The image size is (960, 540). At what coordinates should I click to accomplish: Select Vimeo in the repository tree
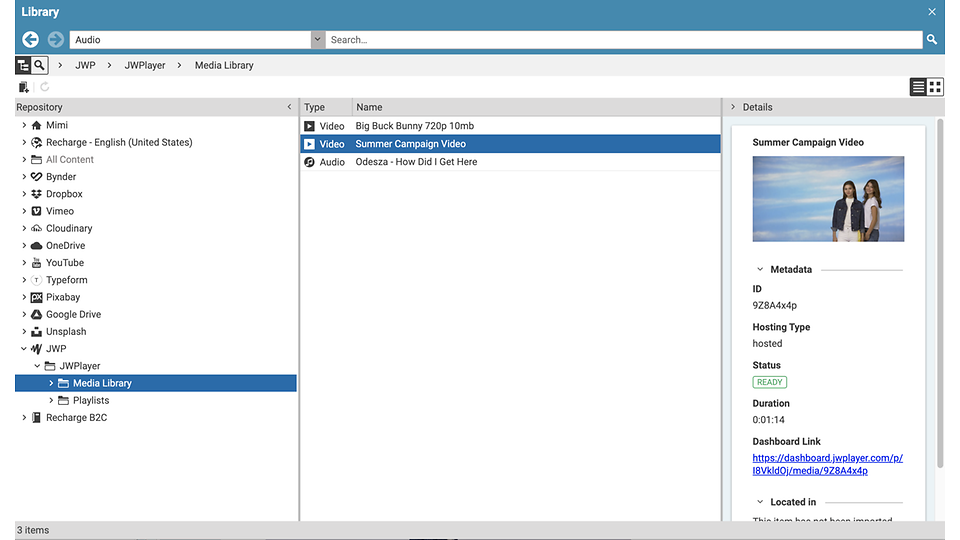tap(60, 211)
